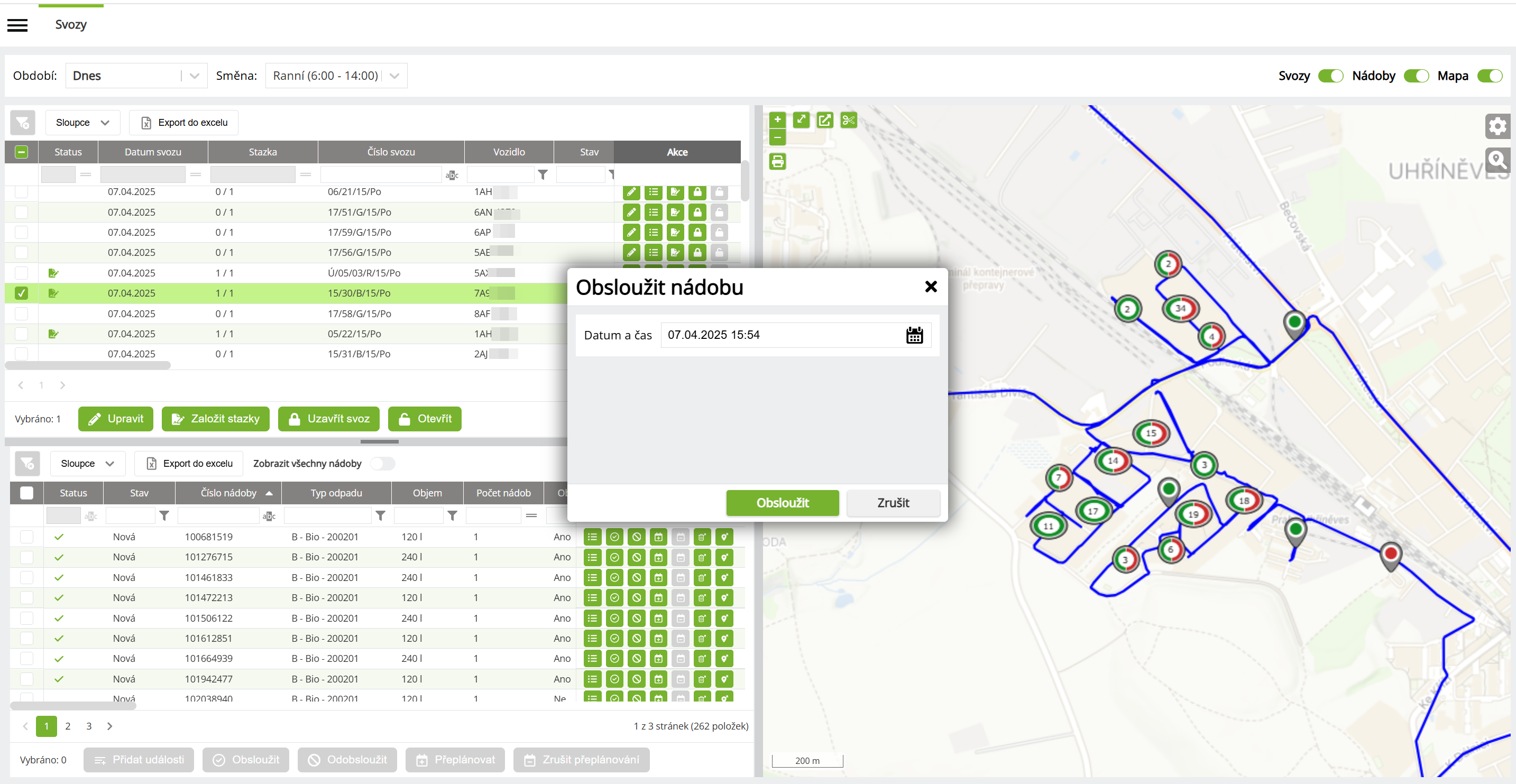The image size is (1516, 784).
Task: Open the Sloupce dropdown above Svozy table
Action: point(82,123)
